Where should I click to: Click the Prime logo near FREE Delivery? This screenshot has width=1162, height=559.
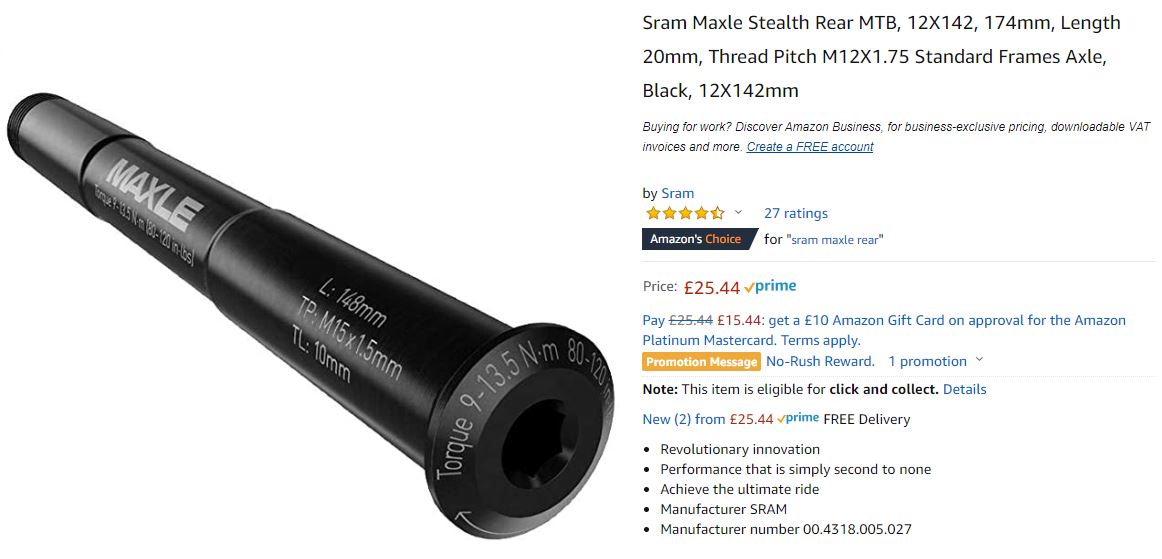(798, 419)
